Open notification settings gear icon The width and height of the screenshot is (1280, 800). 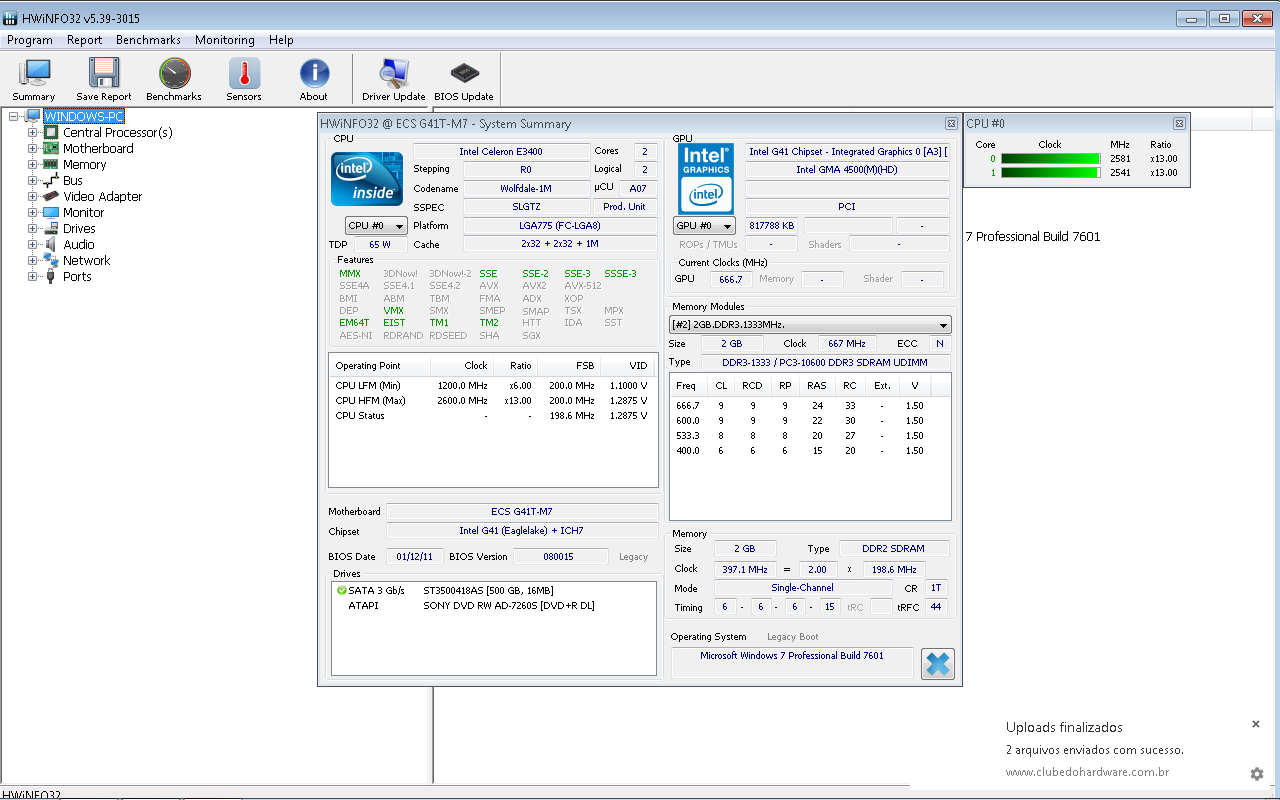[1257, 774]
